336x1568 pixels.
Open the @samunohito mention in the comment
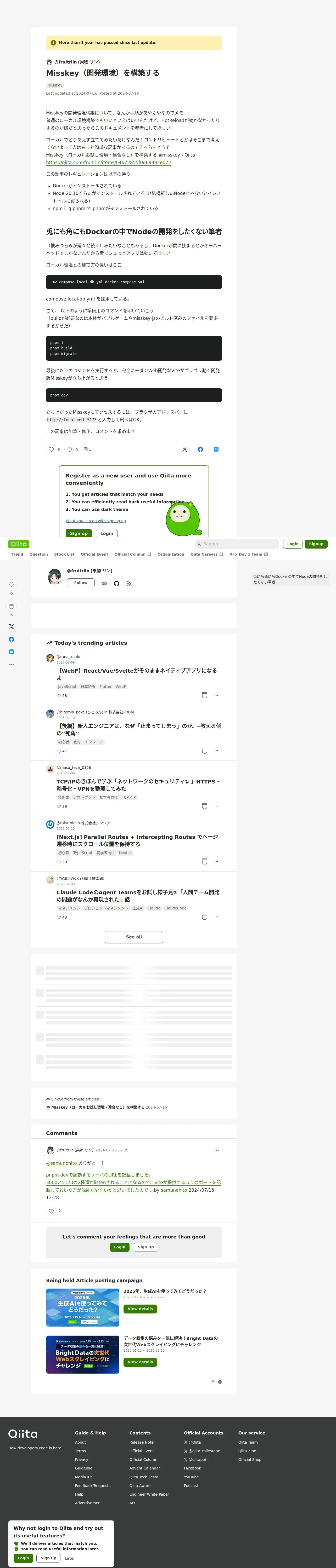coord(61,1163)
